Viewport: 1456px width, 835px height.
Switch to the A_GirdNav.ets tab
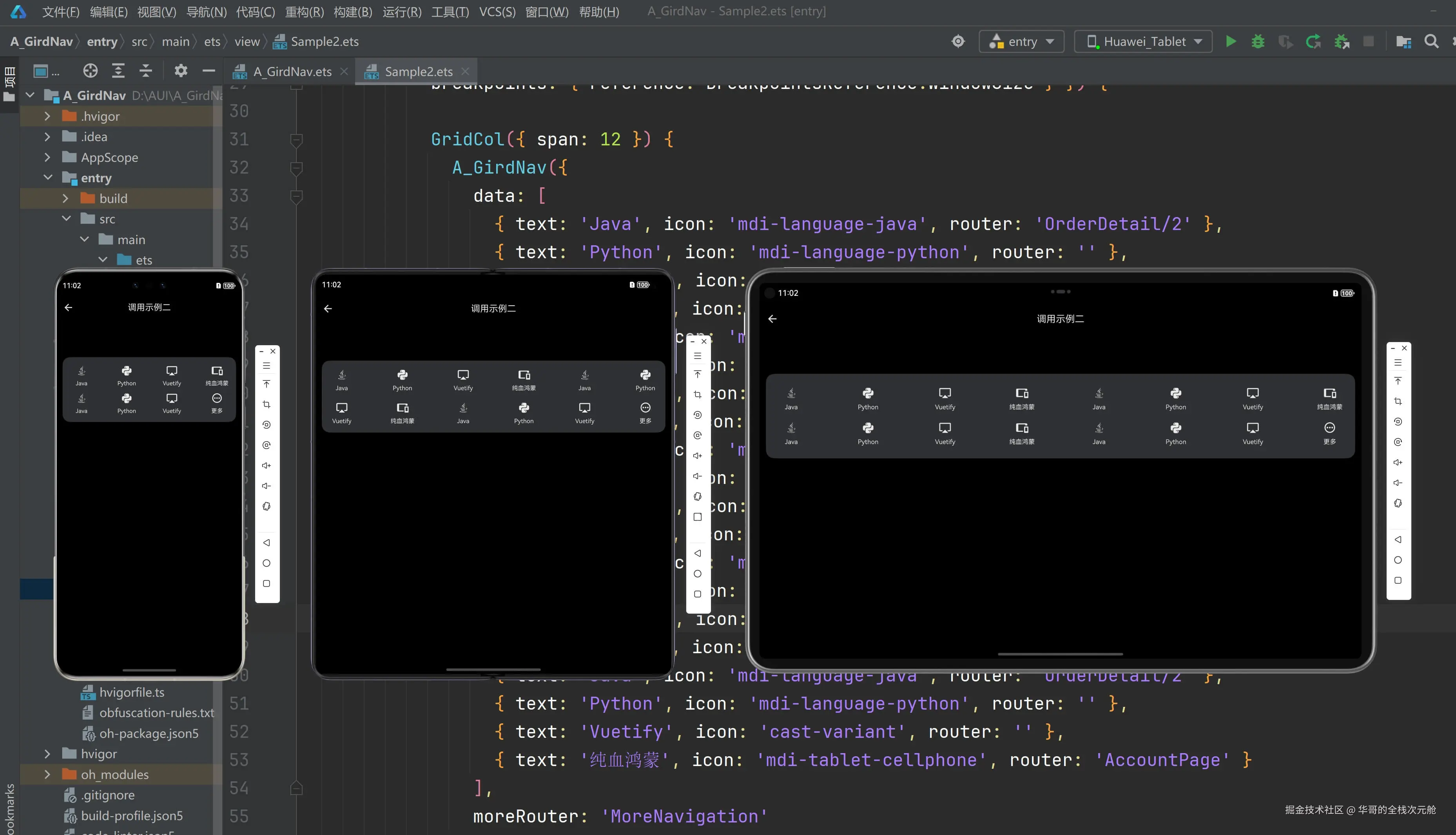292,72
